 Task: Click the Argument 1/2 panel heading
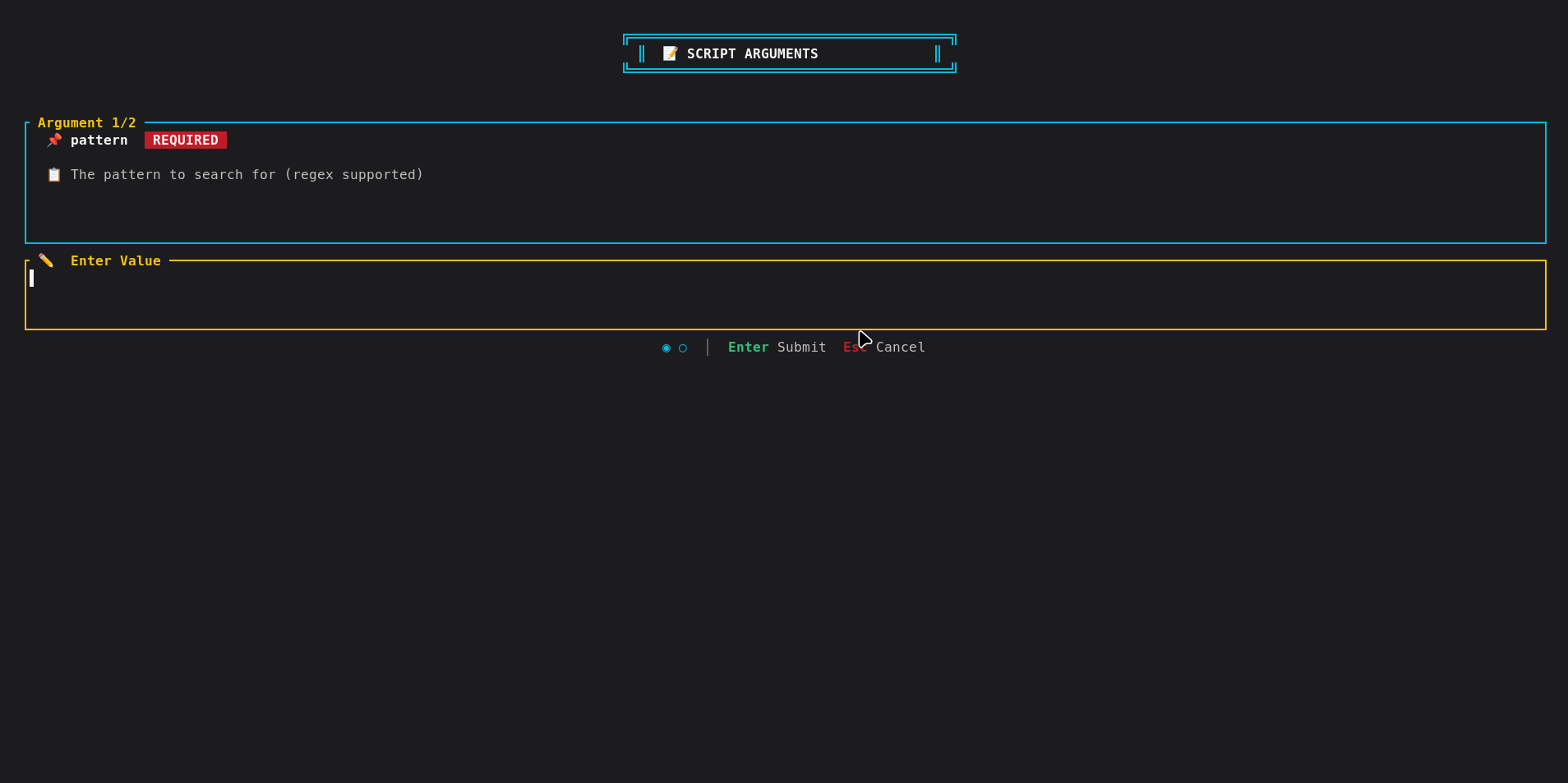tap(87, 123)
